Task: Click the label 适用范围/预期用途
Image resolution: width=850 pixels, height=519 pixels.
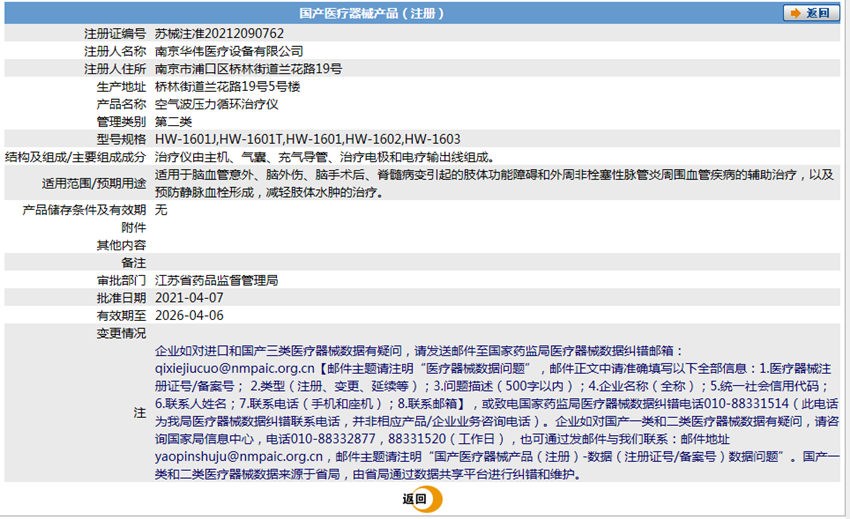Action: [x=94, y=183]
